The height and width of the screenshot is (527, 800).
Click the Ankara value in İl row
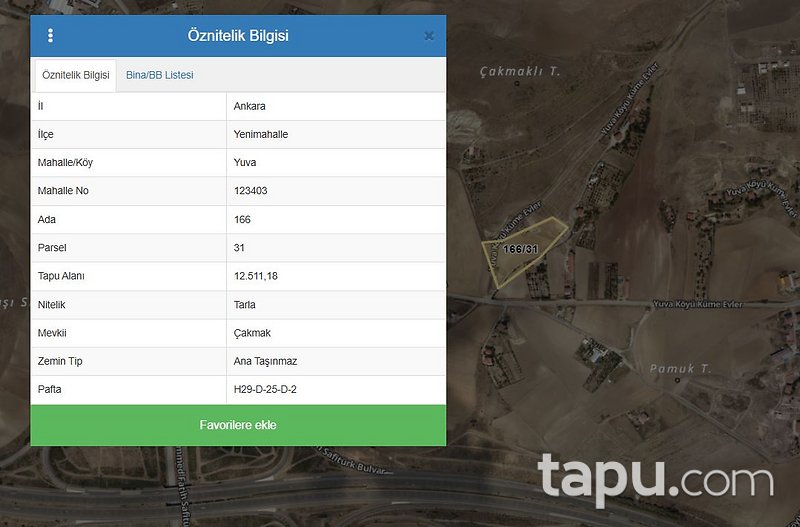(x=249, y=106)
